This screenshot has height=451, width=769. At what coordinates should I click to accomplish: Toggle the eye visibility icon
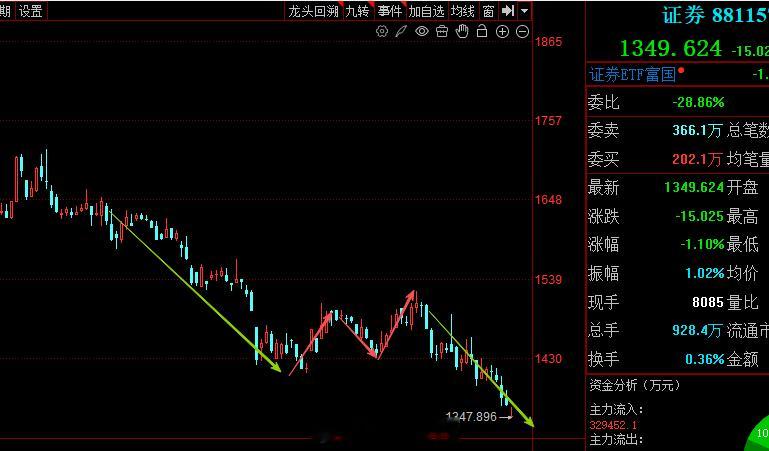[422, 32]
